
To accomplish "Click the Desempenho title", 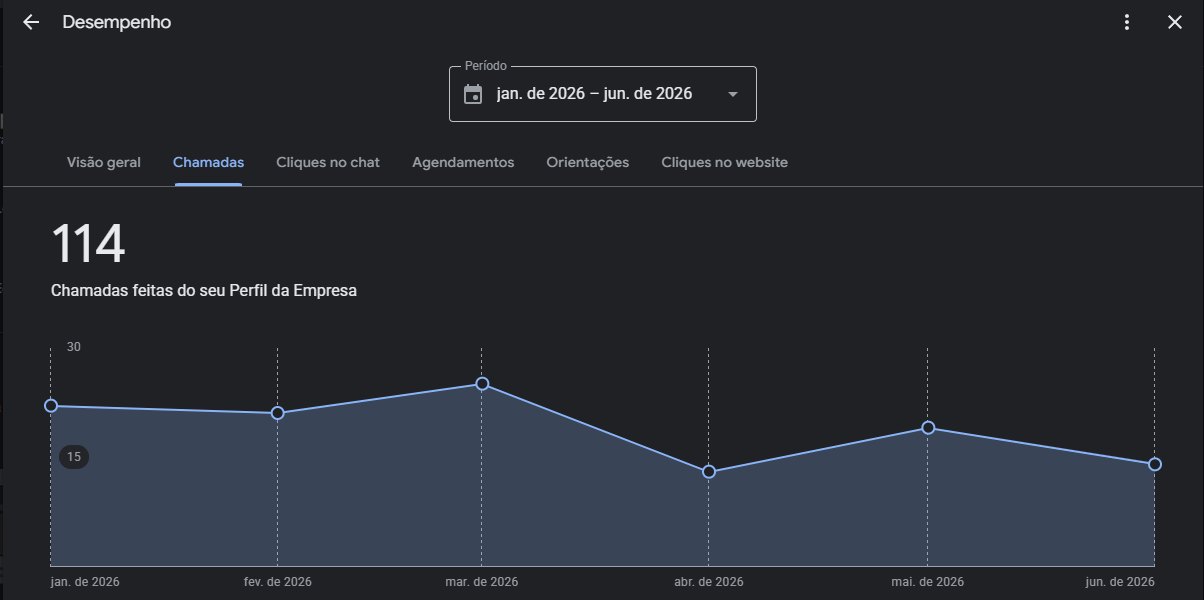I will (117, 22).
